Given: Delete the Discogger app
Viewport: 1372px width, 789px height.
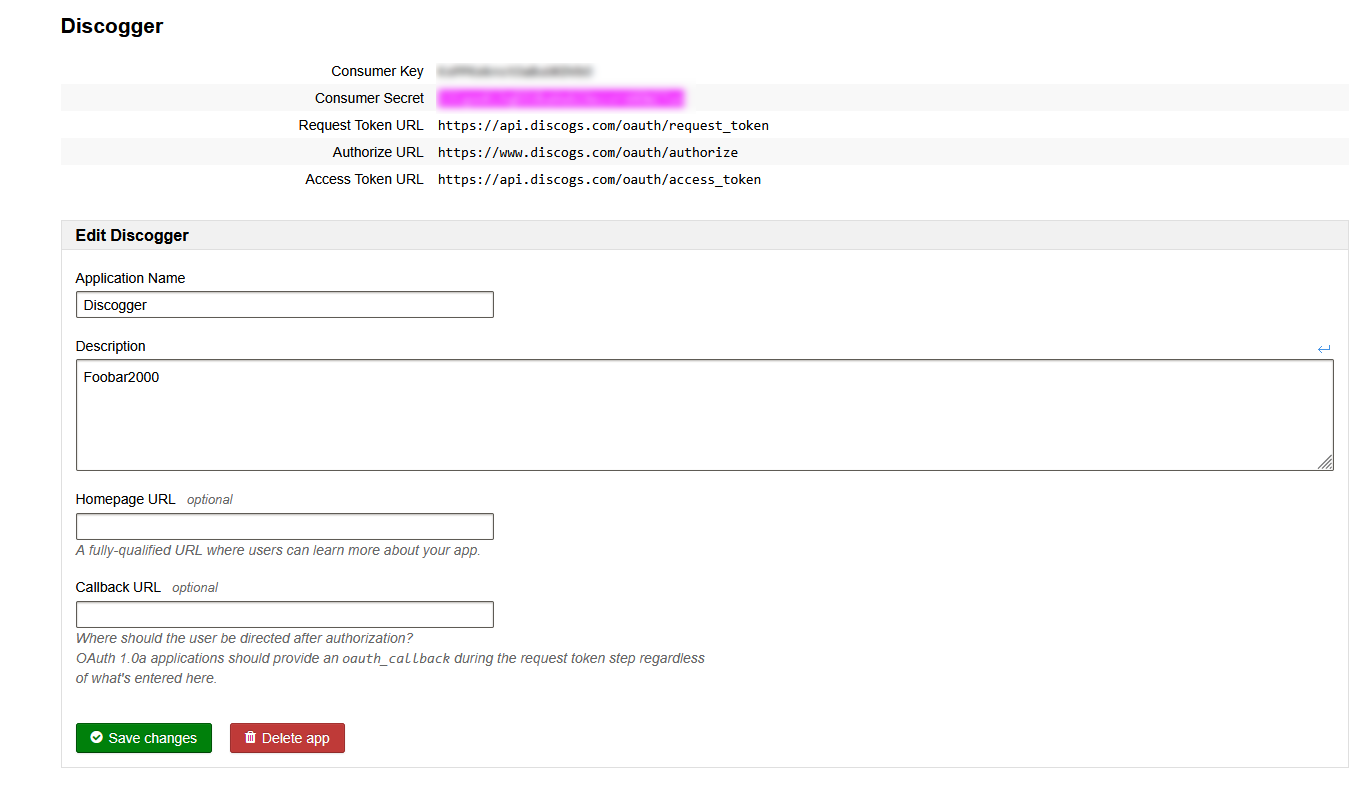Looking at the screenshot, I should tap(287, 738).
